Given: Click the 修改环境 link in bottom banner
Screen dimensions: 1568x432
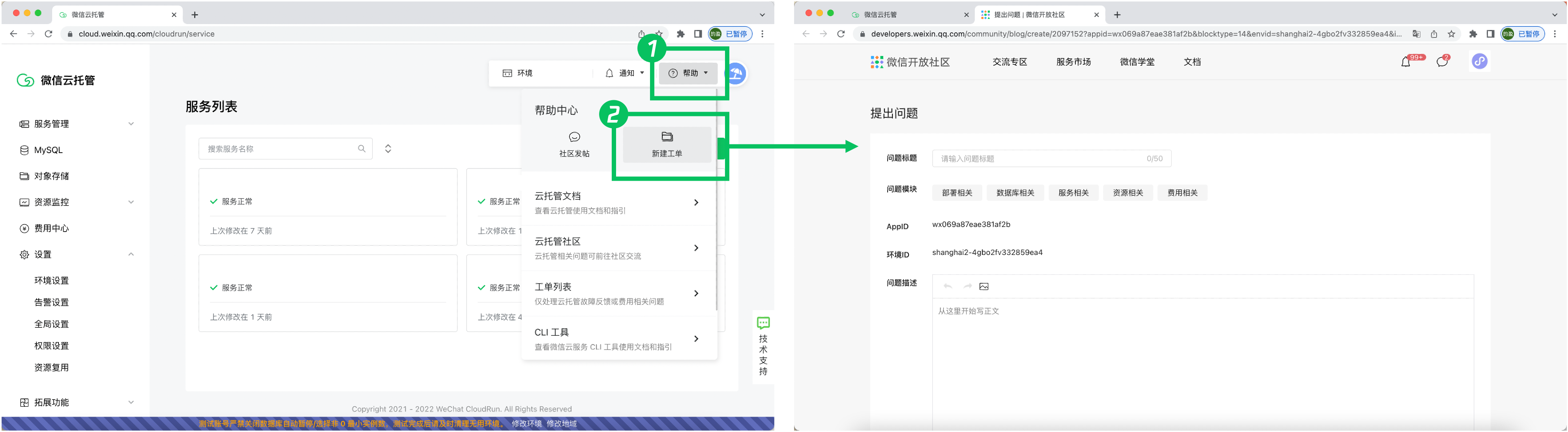Looking at the screenshot, I should (x=526, y=423).
